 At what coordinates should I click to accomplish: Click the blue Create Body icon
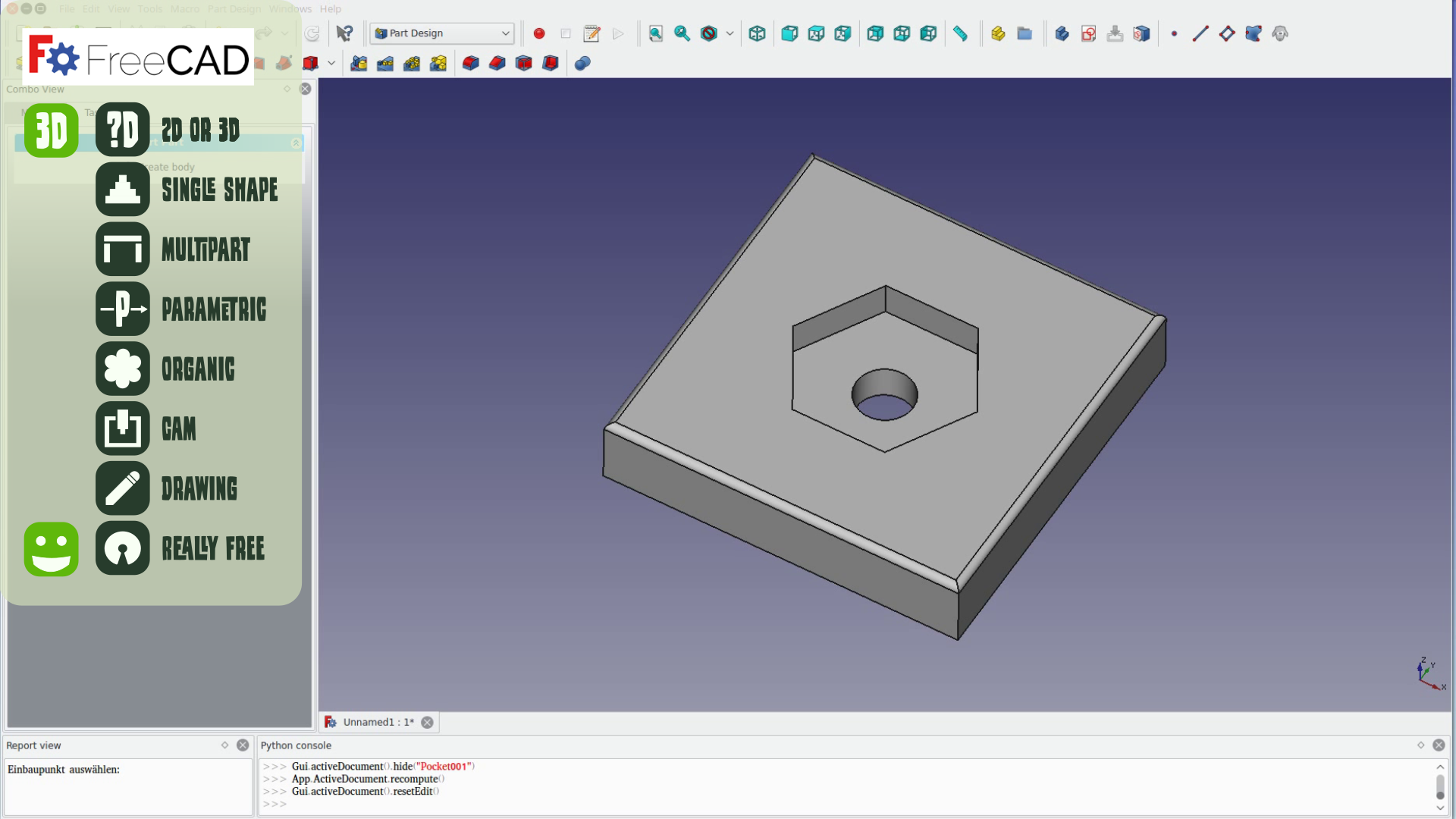coord(1062,33)
